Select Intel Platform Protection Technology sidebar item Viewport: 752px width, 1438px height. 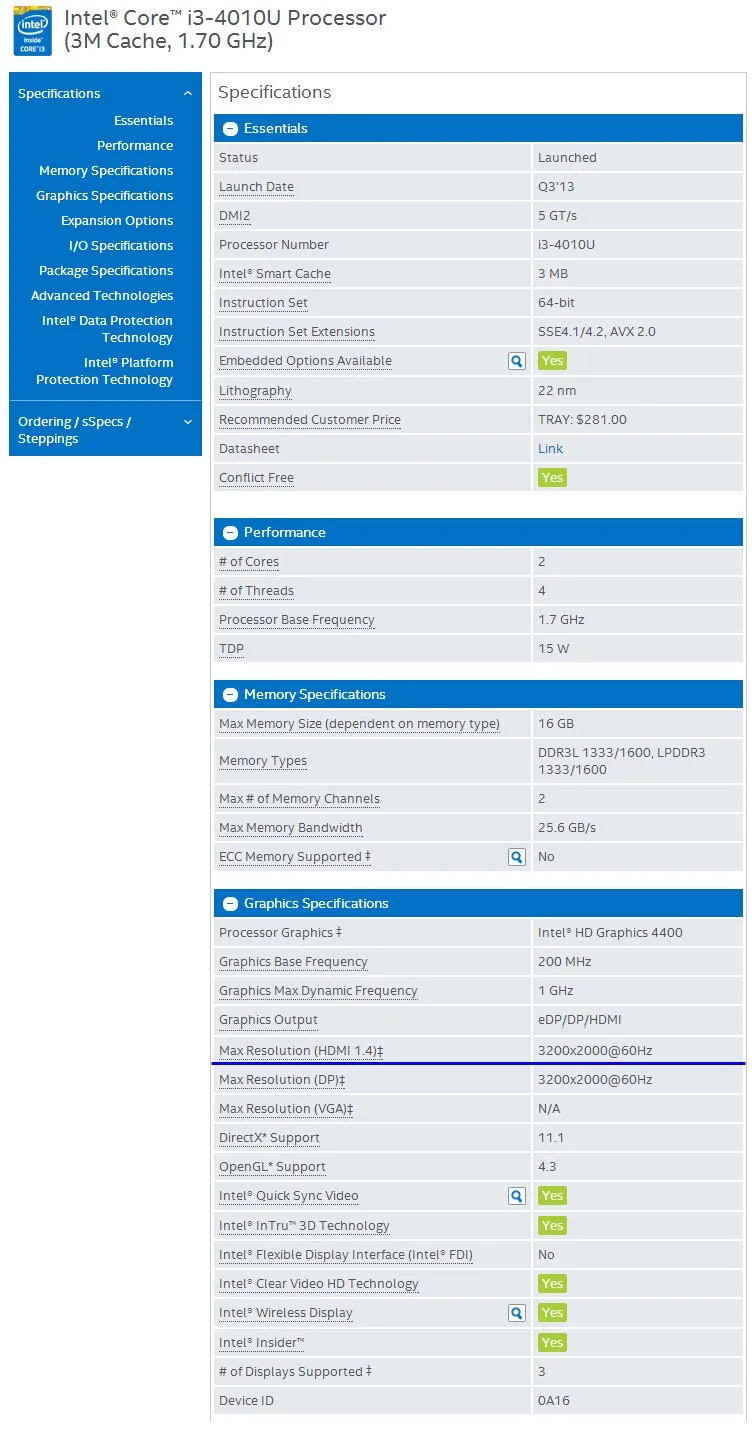(x=104, y=371)
